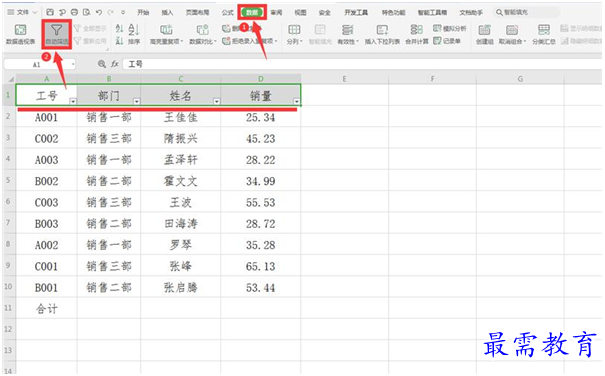Switch to the Home (开始) tab

click(x=143, y=12)
